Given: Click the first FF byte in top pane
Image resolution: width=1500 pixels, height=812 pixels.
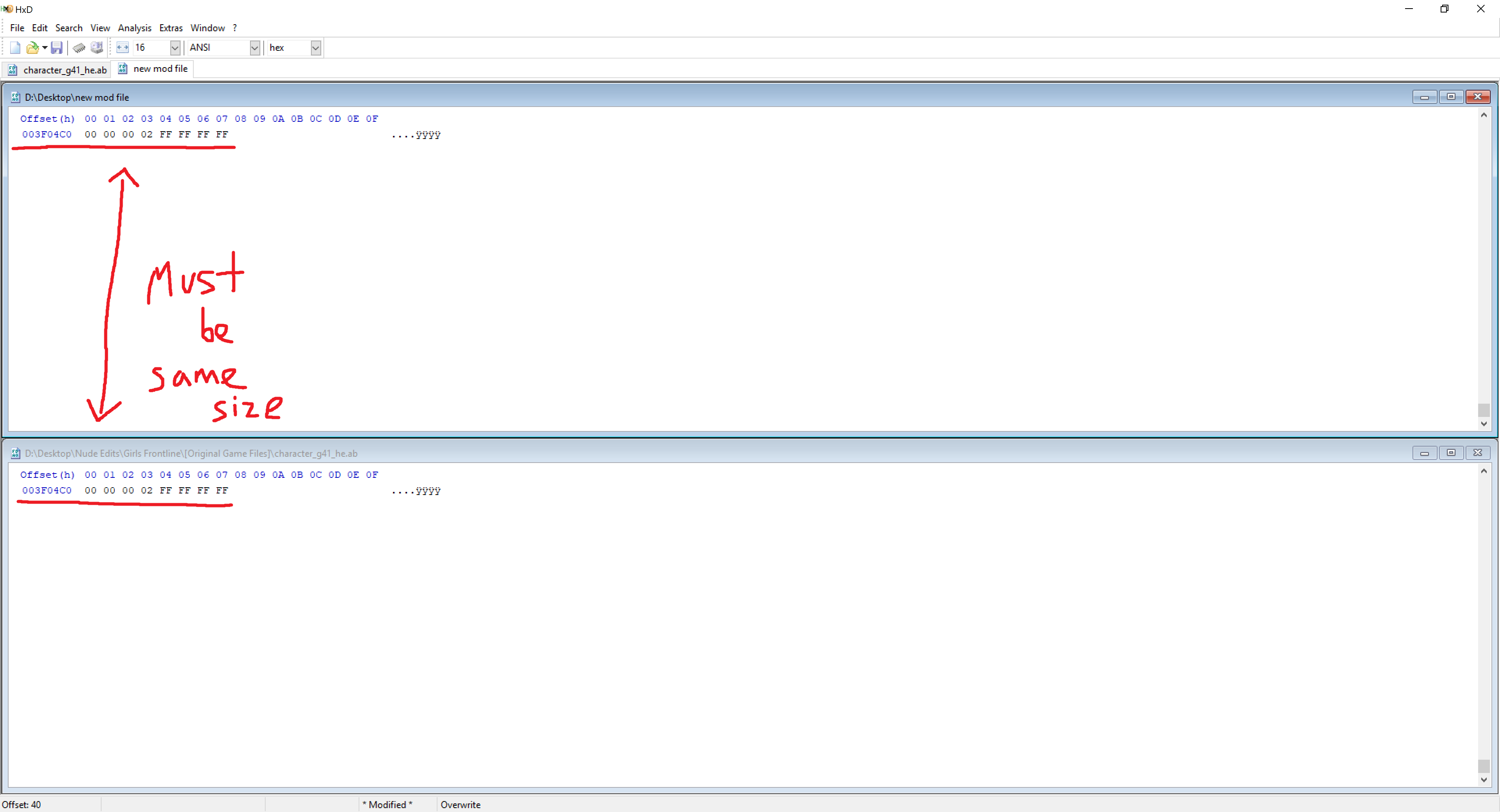Looking at the screenshot, I should (x=165, y=134).
